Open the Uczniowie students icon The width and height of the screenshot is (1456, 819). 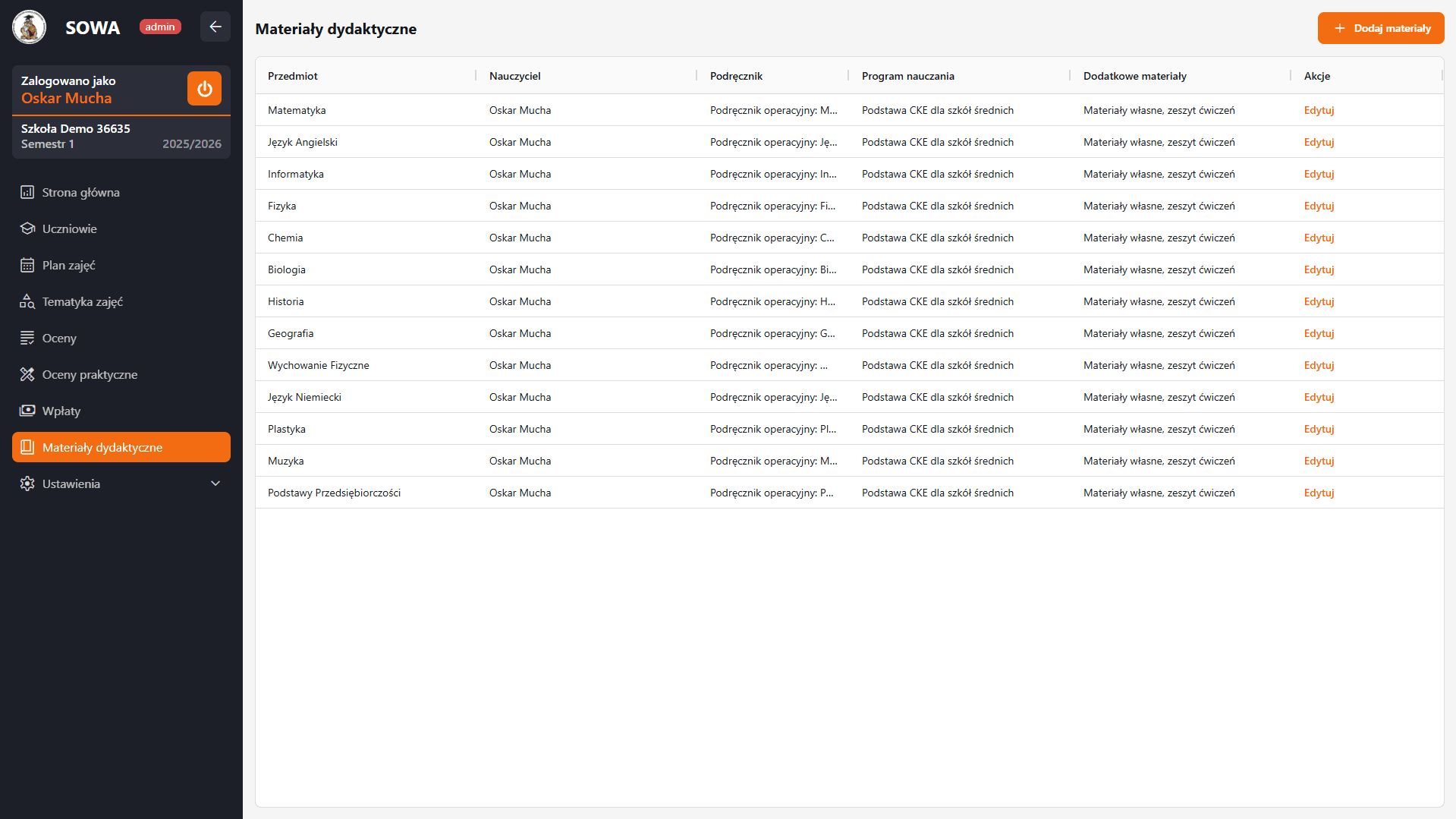[27, 228]
